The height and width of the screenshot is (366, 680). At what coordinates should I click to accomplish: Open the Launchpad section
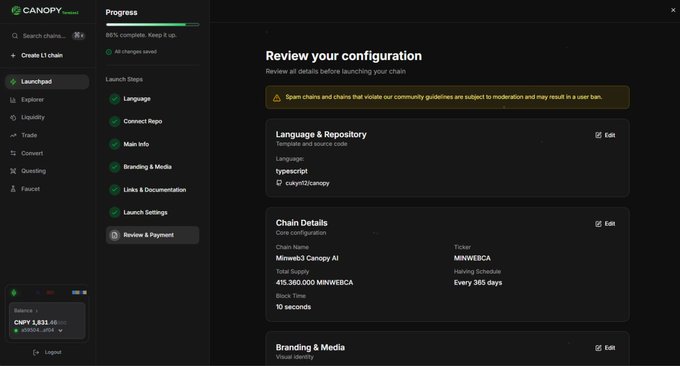tap(47, 82)
